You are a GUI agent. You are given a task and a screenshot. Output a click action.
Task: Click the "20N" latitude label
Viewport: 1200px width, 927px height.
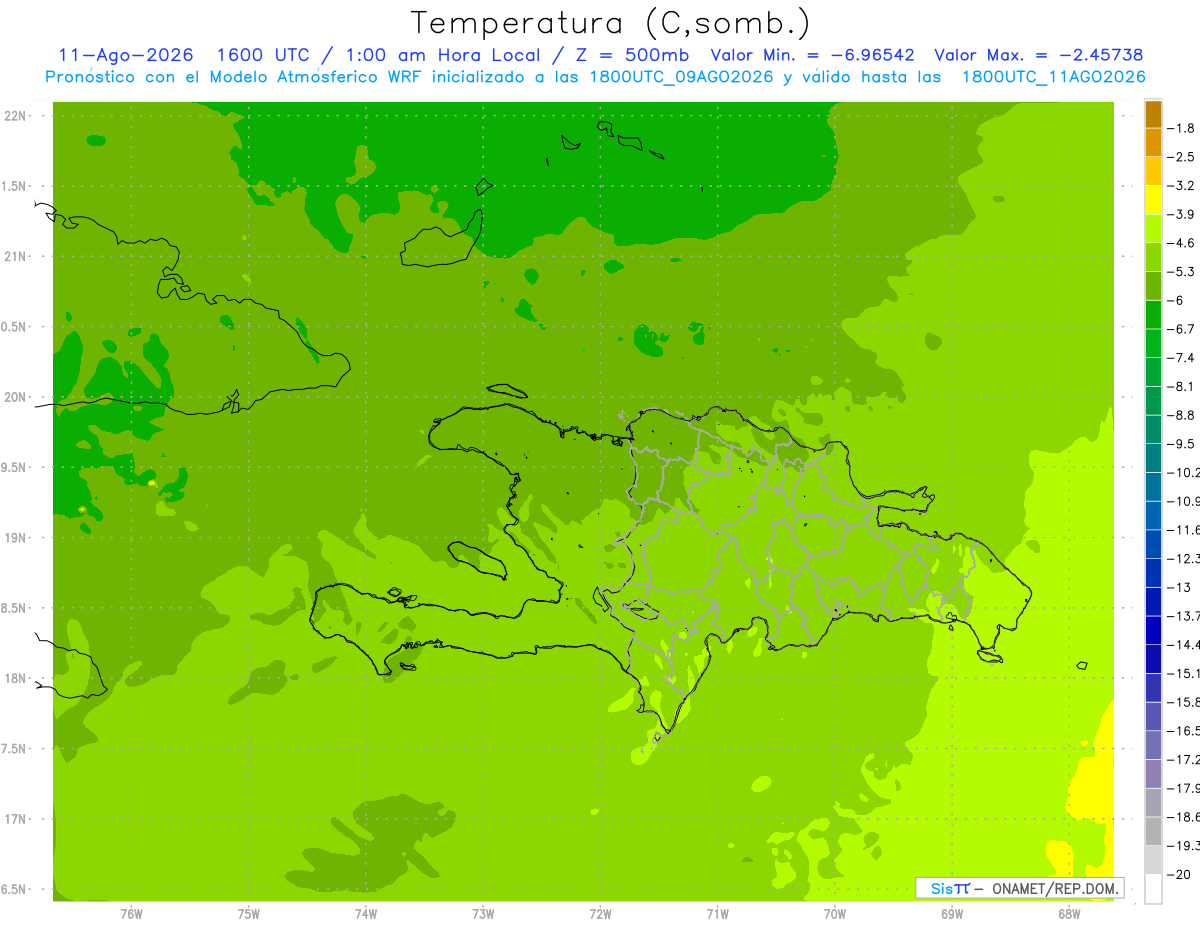(15, 397)
